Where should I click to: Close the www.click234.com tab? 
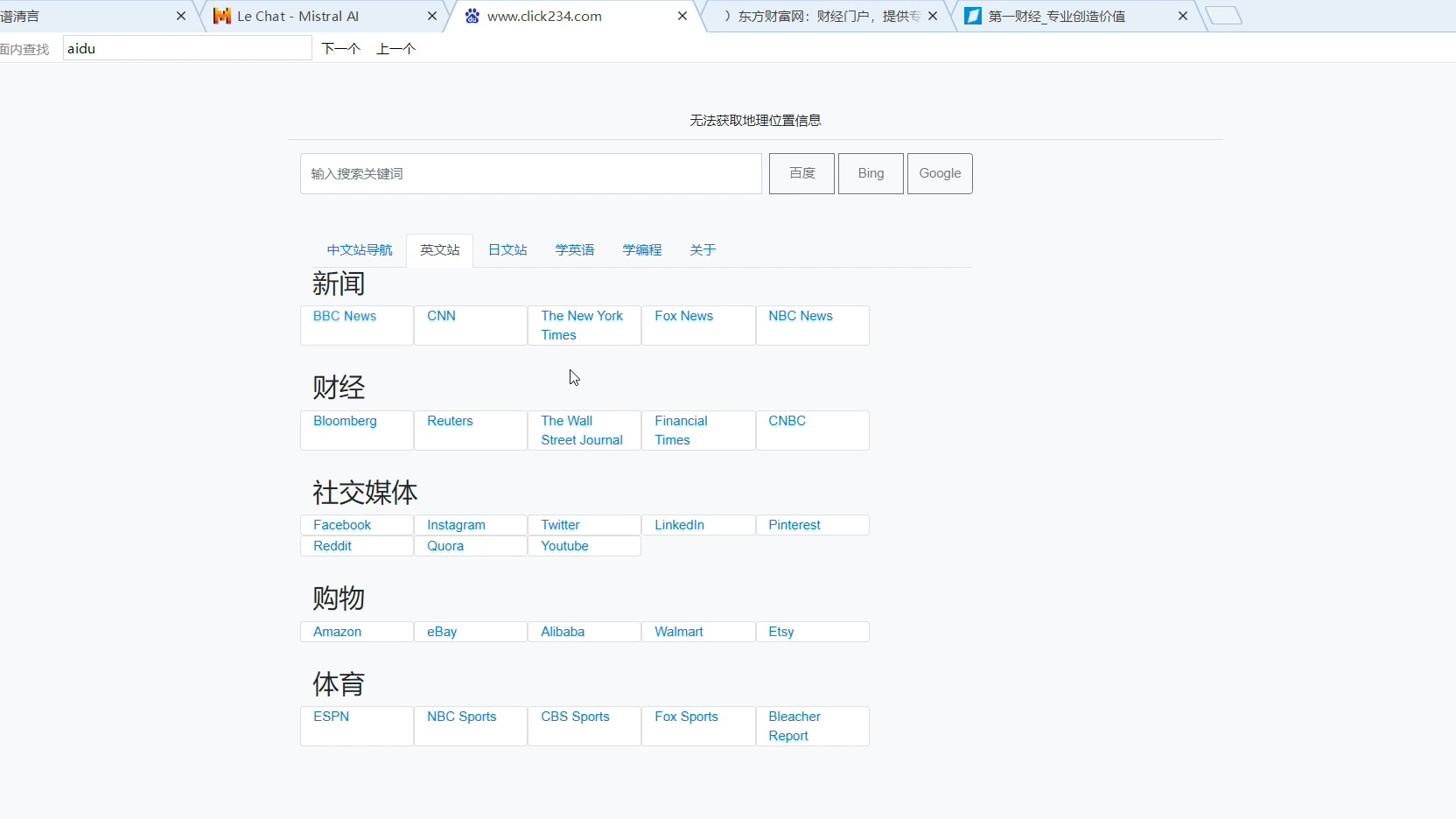tap(682, 16)
